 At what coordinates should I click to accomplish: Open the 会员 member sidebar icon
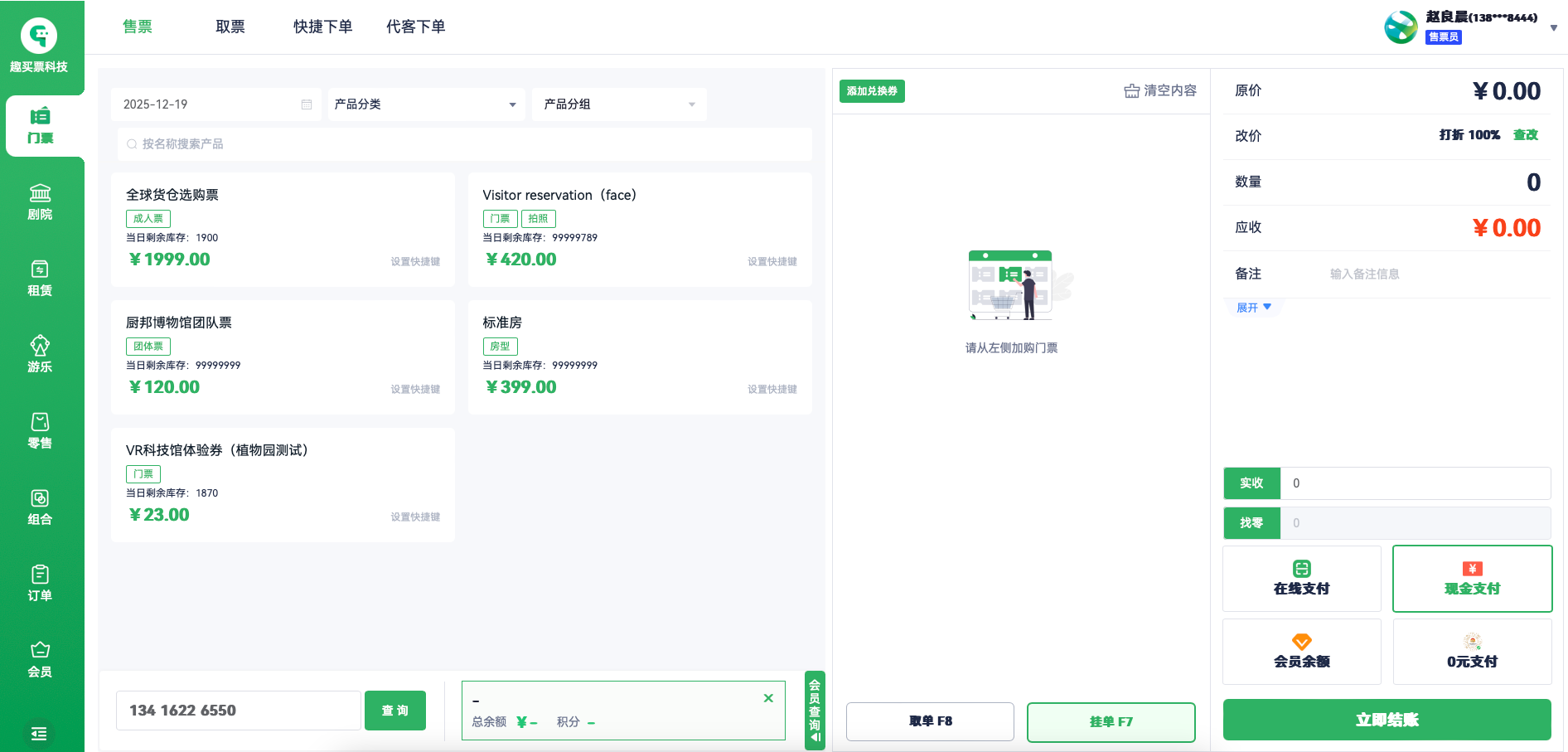coord(40,660)
